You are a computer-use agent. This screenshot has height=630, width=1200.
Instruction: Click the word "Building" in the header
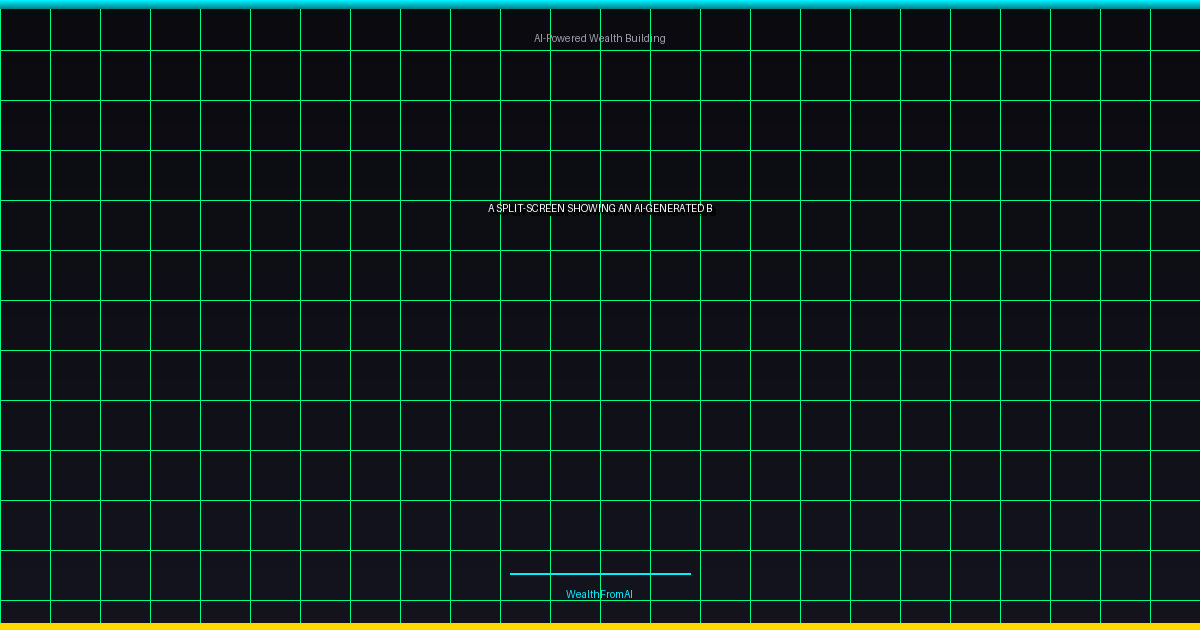(x=645, y=38)
